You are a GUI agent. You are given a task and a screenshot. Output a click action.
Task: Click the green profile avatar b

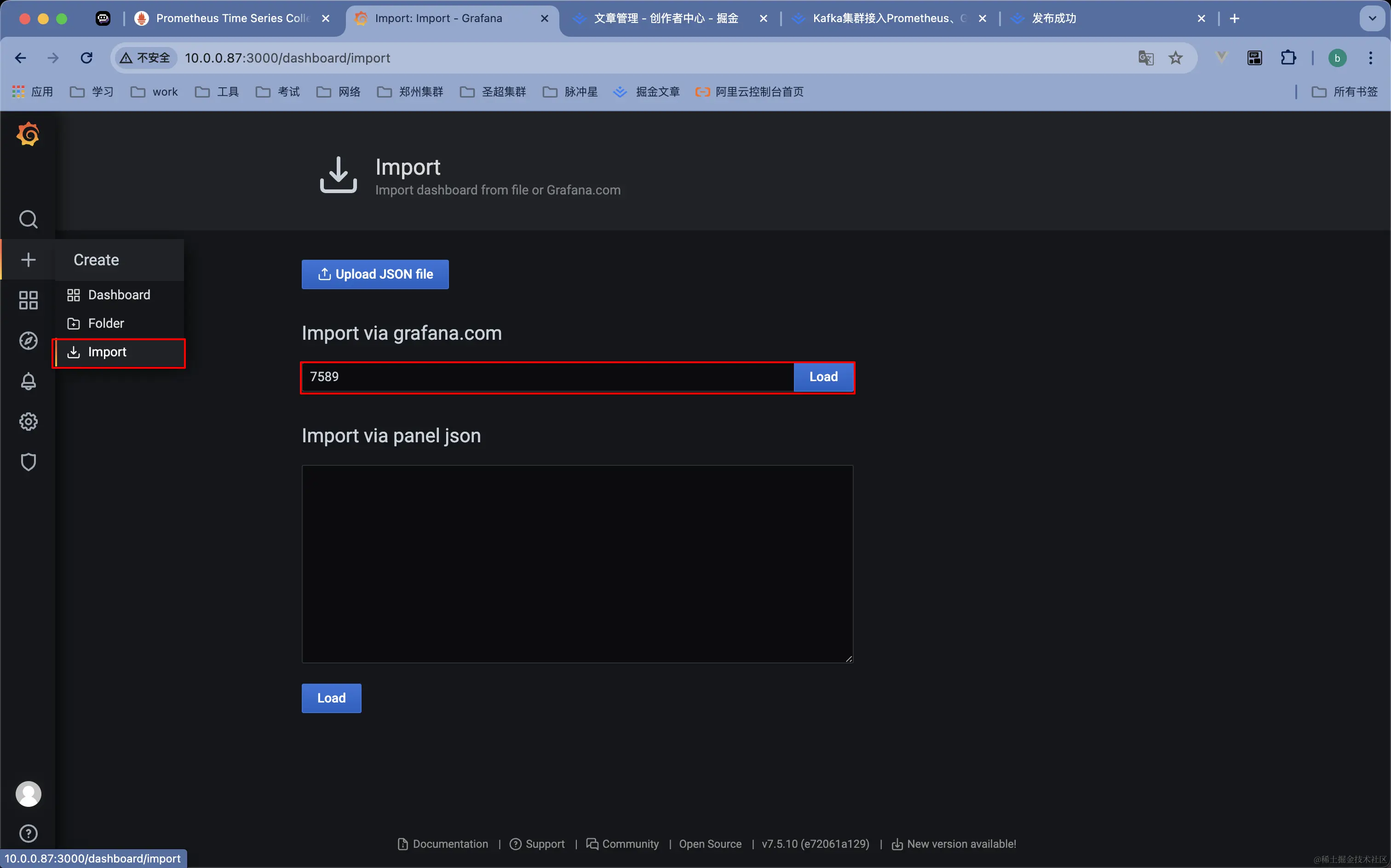point(1337,57)
